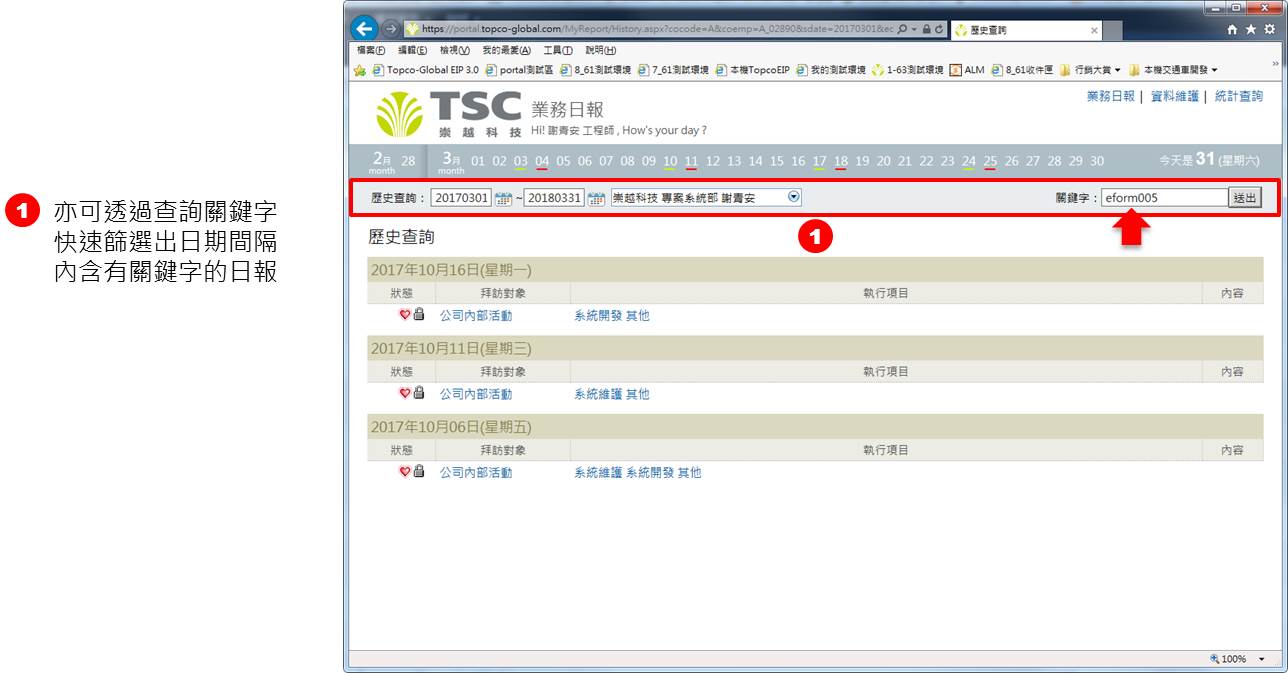1288x673 pixels.
Task: Close the 歷史查詢 browser tab
Action: point(1094,30)
